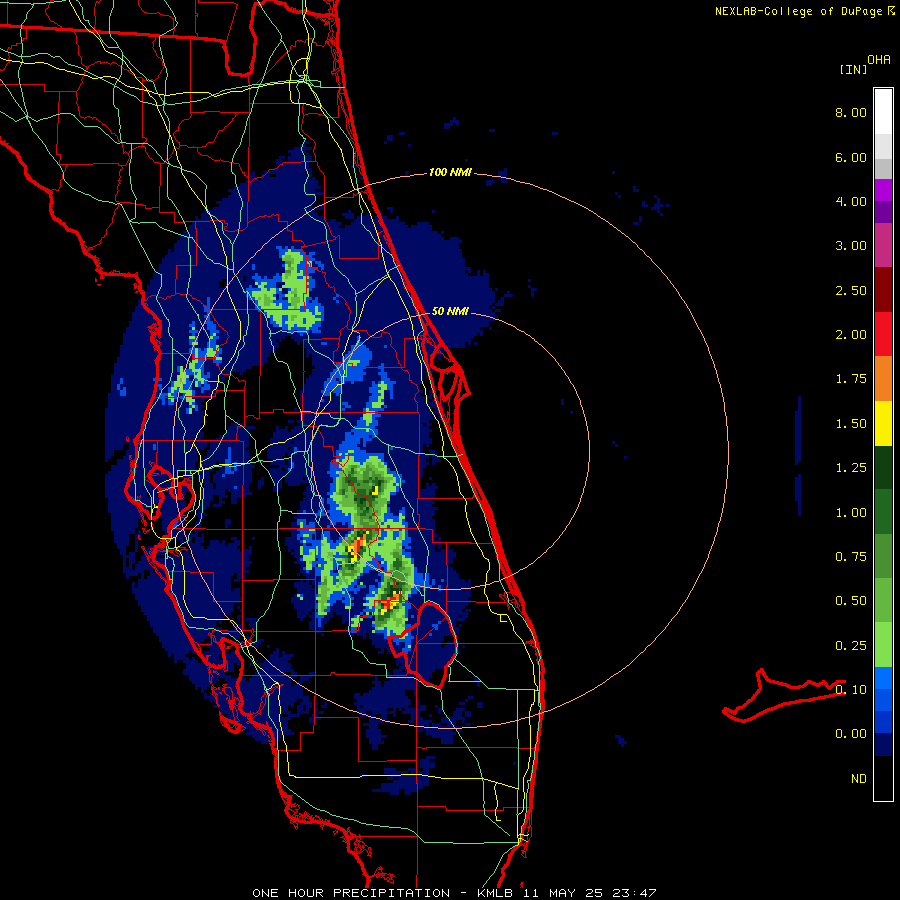Image resolution: width=900 pixels, height=900 pixels.
Task: Click the OHA product label
Action: [x=879, y=60]
